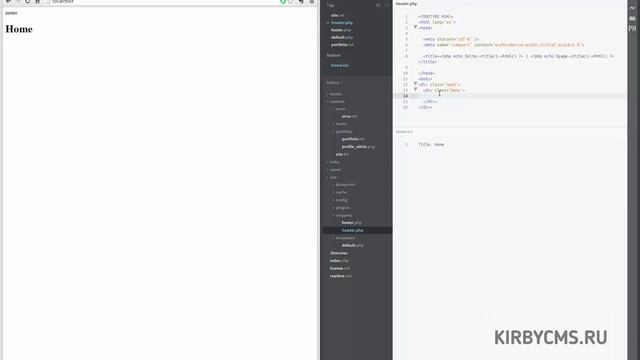Open the Extension Manager brick icon
Viewport: 640px width, 360px height.
(632, 18)
